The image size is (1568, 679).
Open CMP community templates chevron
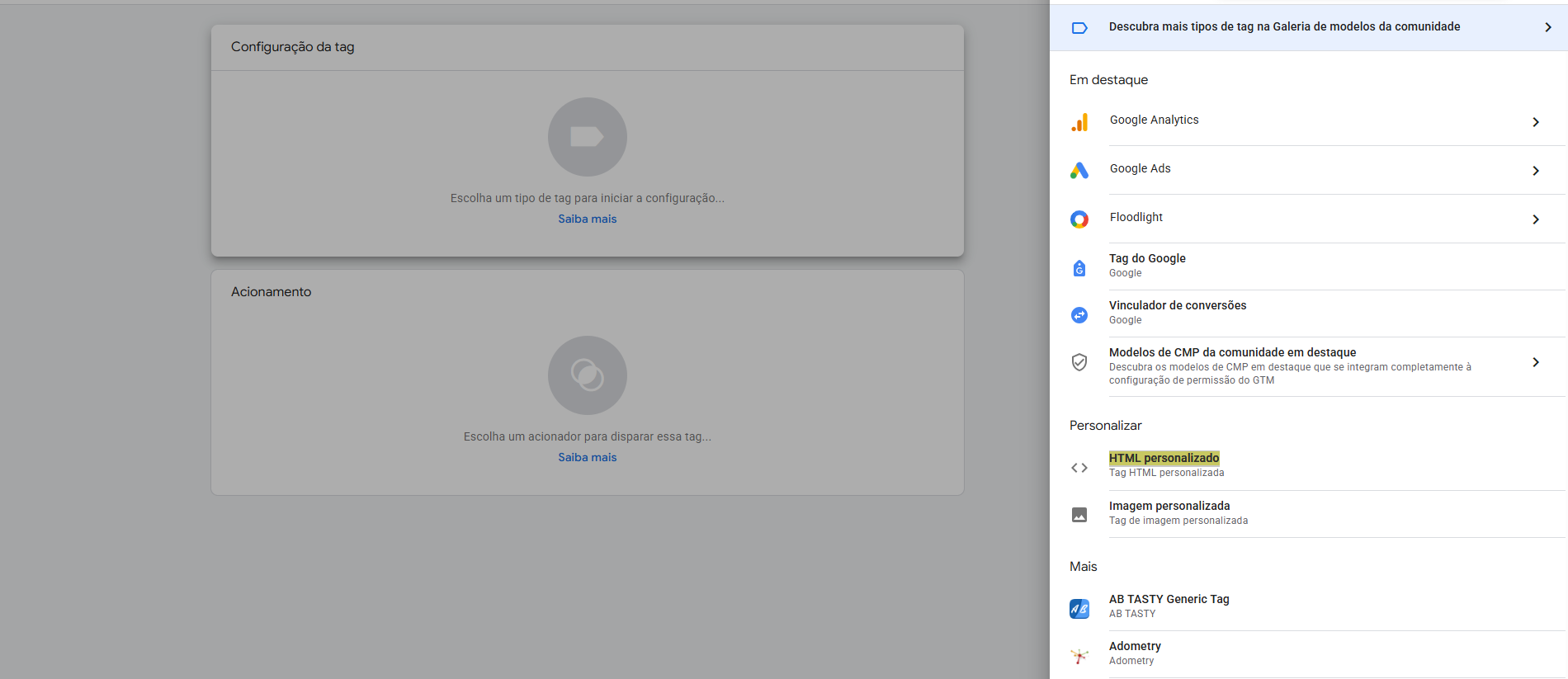tap(1536, 362)
